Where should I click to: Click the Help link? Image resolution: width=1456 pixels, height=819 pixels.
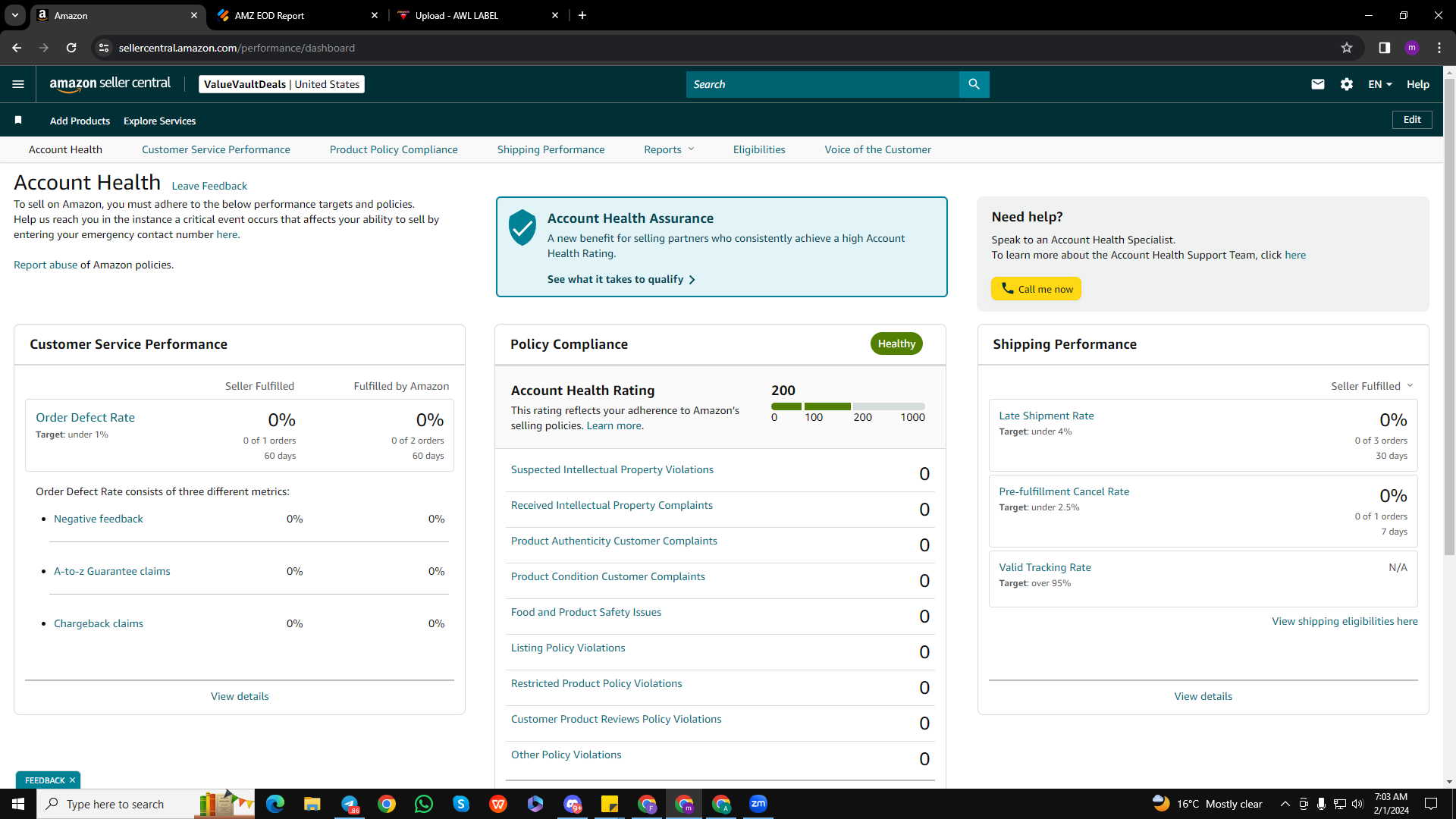pos(1418,84)
